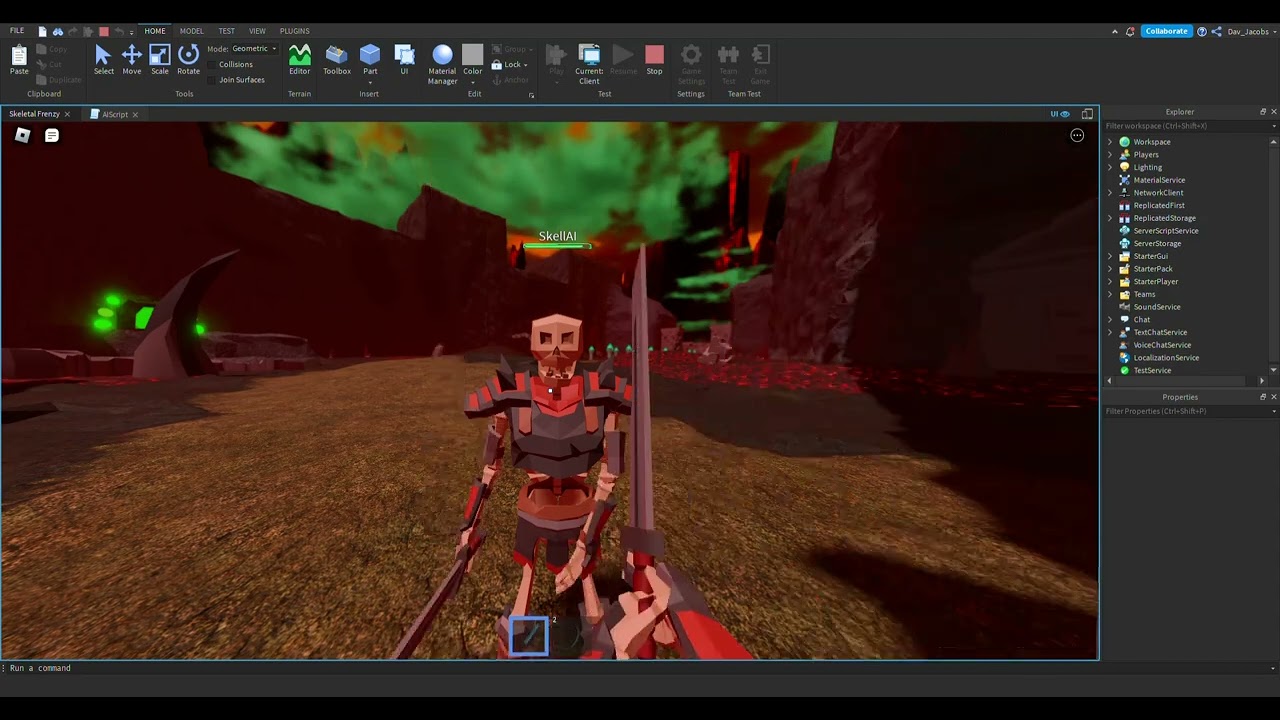1280x720 pixels.
Task: Select the Select tool
Action: pyautogui.click(x=103, y=59)
